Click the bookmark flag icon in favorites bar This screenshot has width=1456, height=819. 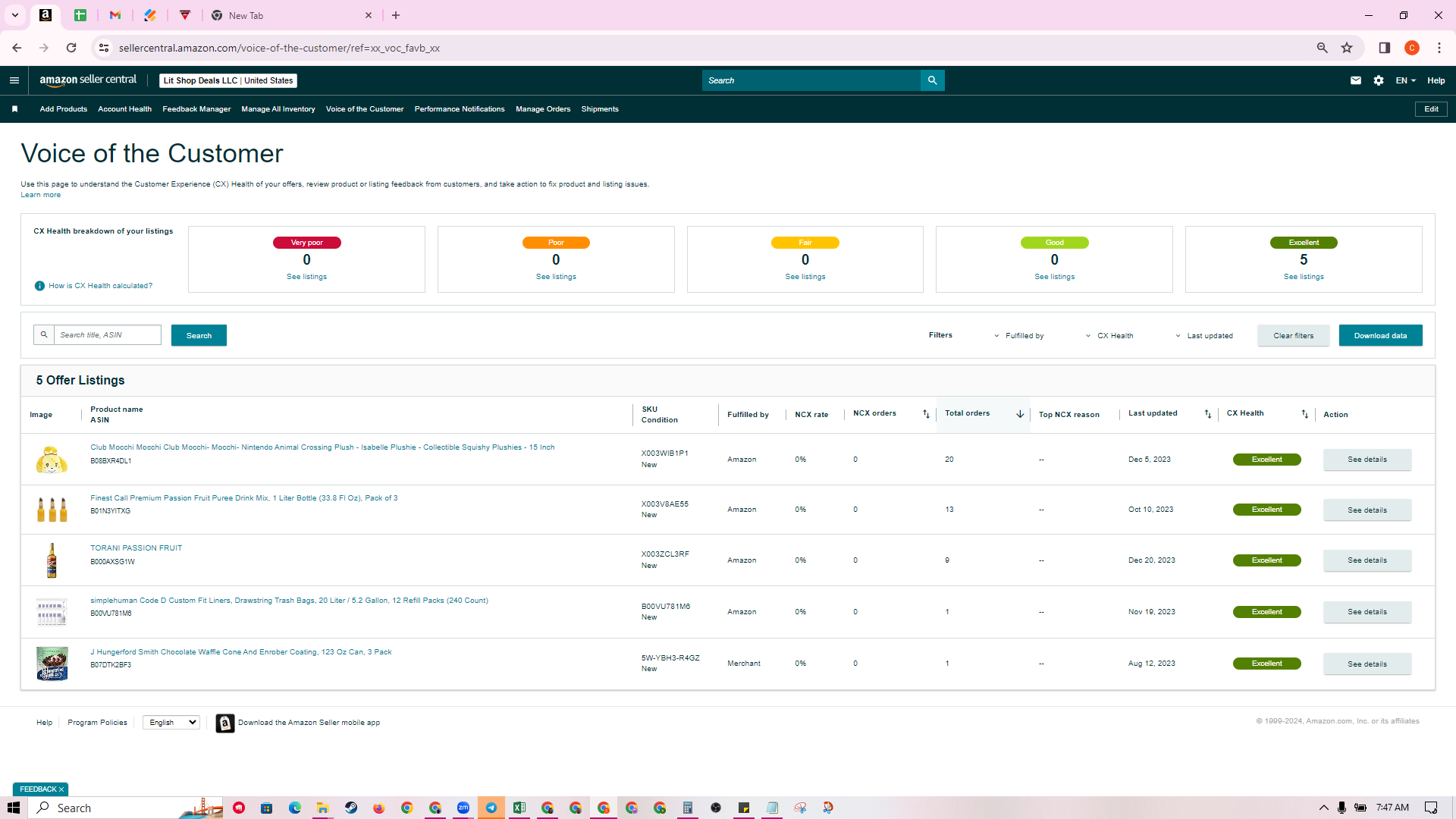pos(14,109)
